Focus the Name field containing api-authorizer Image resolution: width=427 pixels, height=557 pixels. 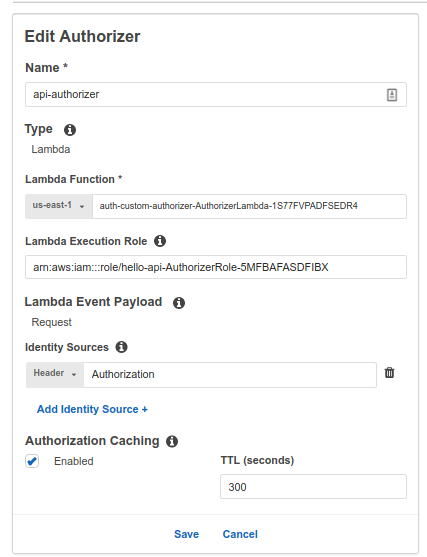tap(216, 94)
